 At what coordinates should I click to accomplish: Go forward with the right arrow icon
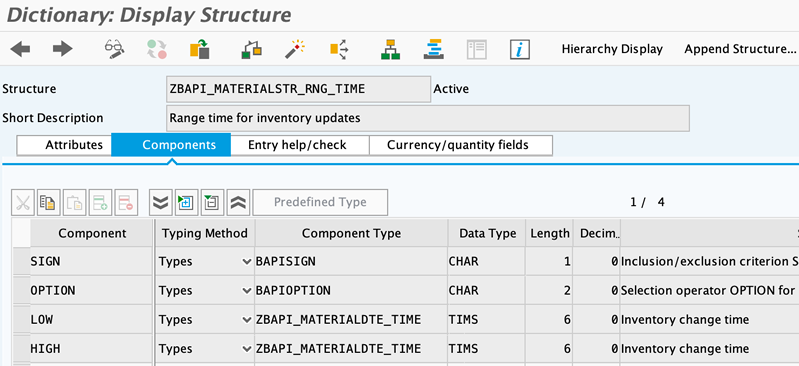(63, 49)
